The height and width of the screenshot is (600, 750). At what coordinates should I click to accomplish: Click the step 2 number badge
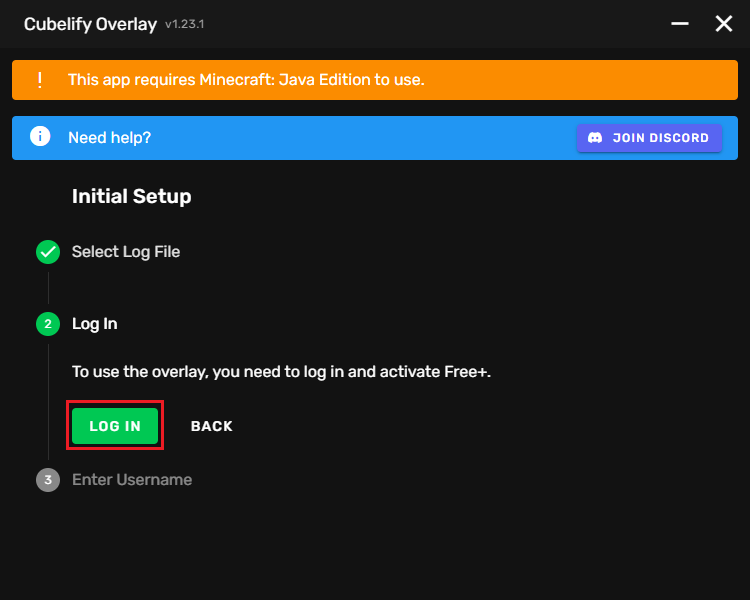[48, 324]
